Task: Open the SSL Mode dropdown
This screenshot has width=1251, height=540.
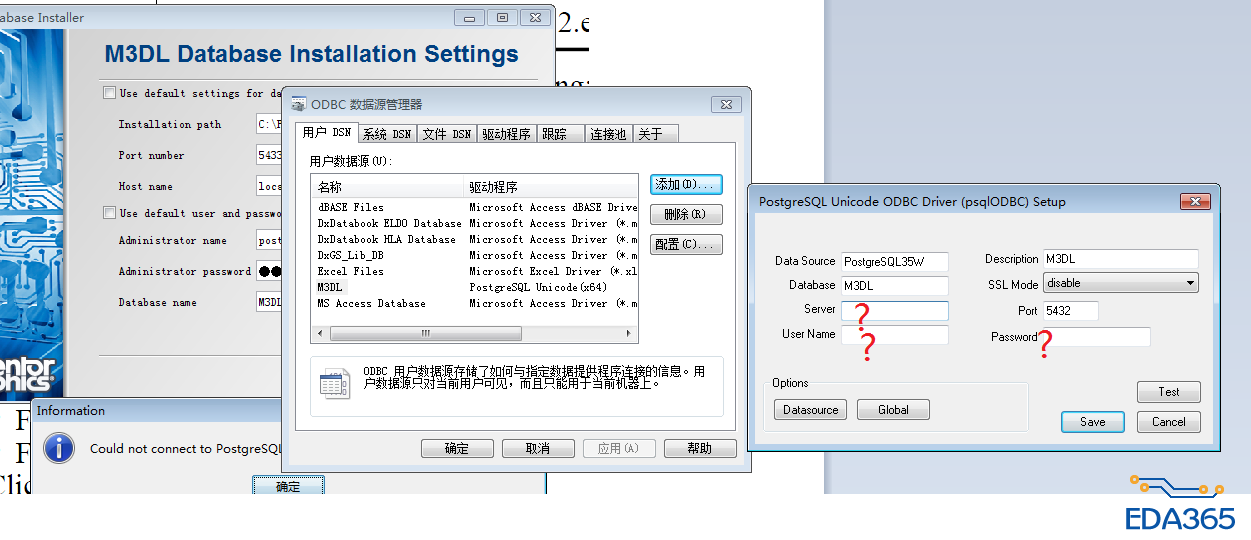Action: pos(1120,283)
